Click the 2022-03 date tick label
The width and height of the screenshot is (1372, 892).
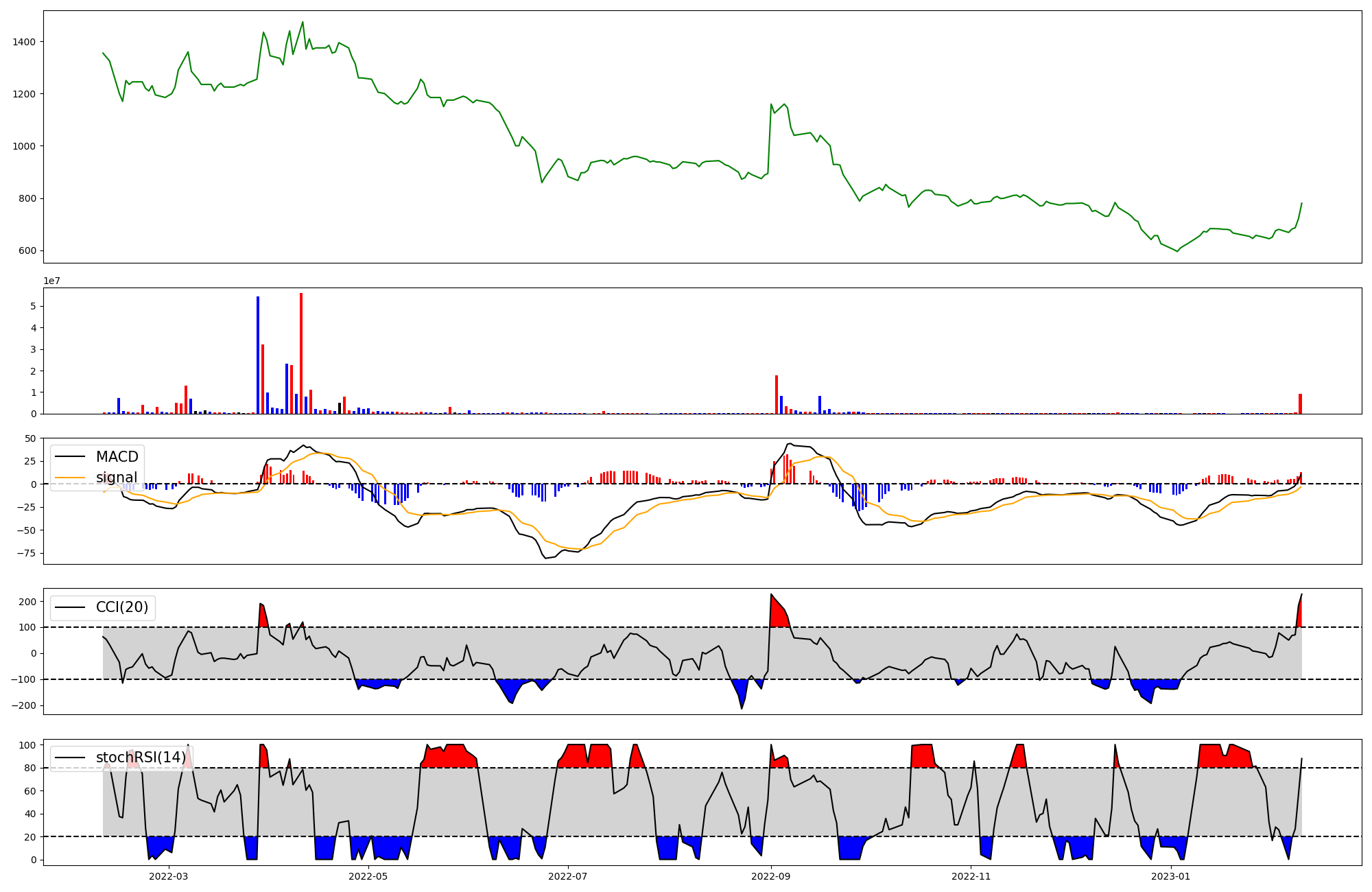168,876
